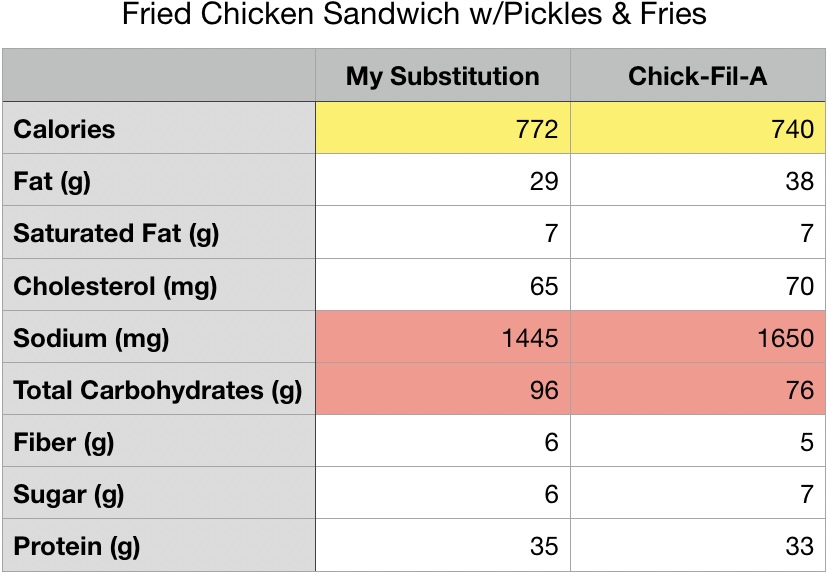Image resolution: width=828 pixels, height=573 pixels.
Task: Select the My Substitution column header
Action: 443,76
